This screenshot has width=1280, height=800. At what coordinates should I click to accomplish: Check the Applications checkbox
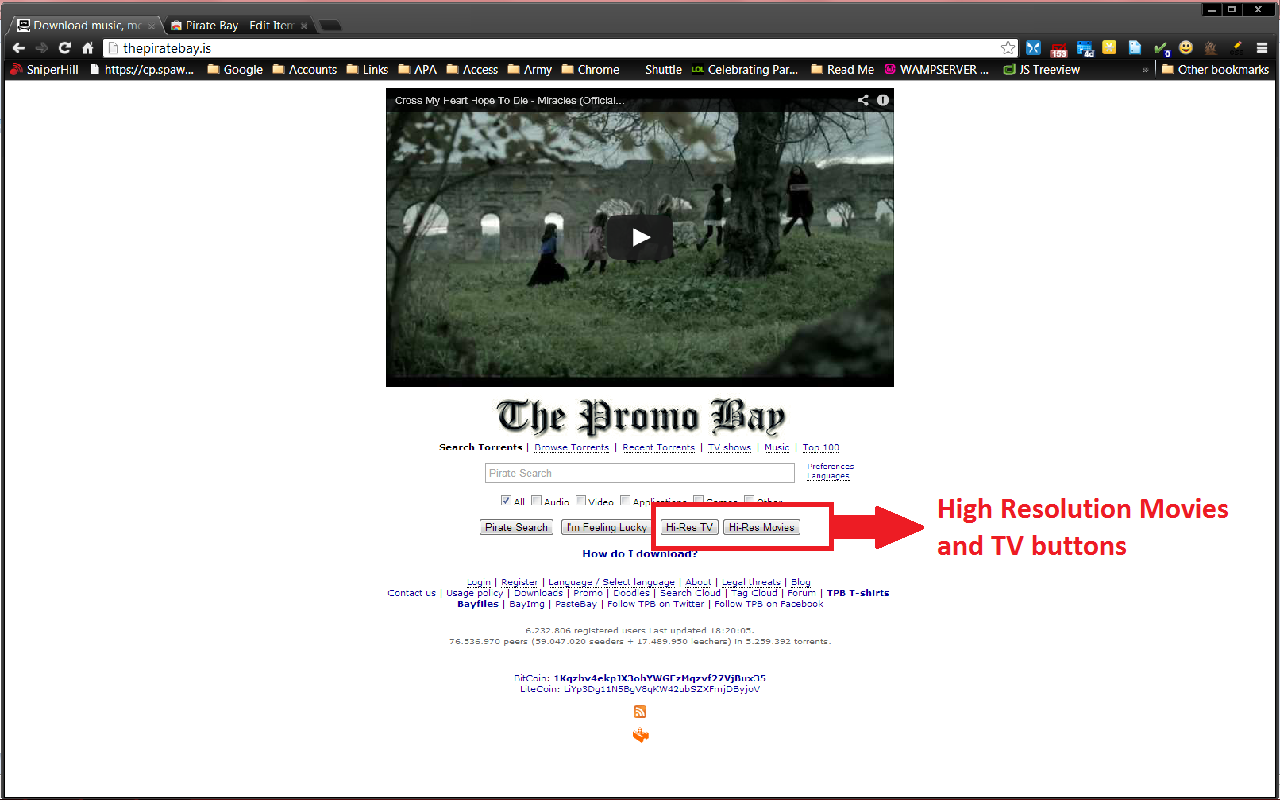625,501
